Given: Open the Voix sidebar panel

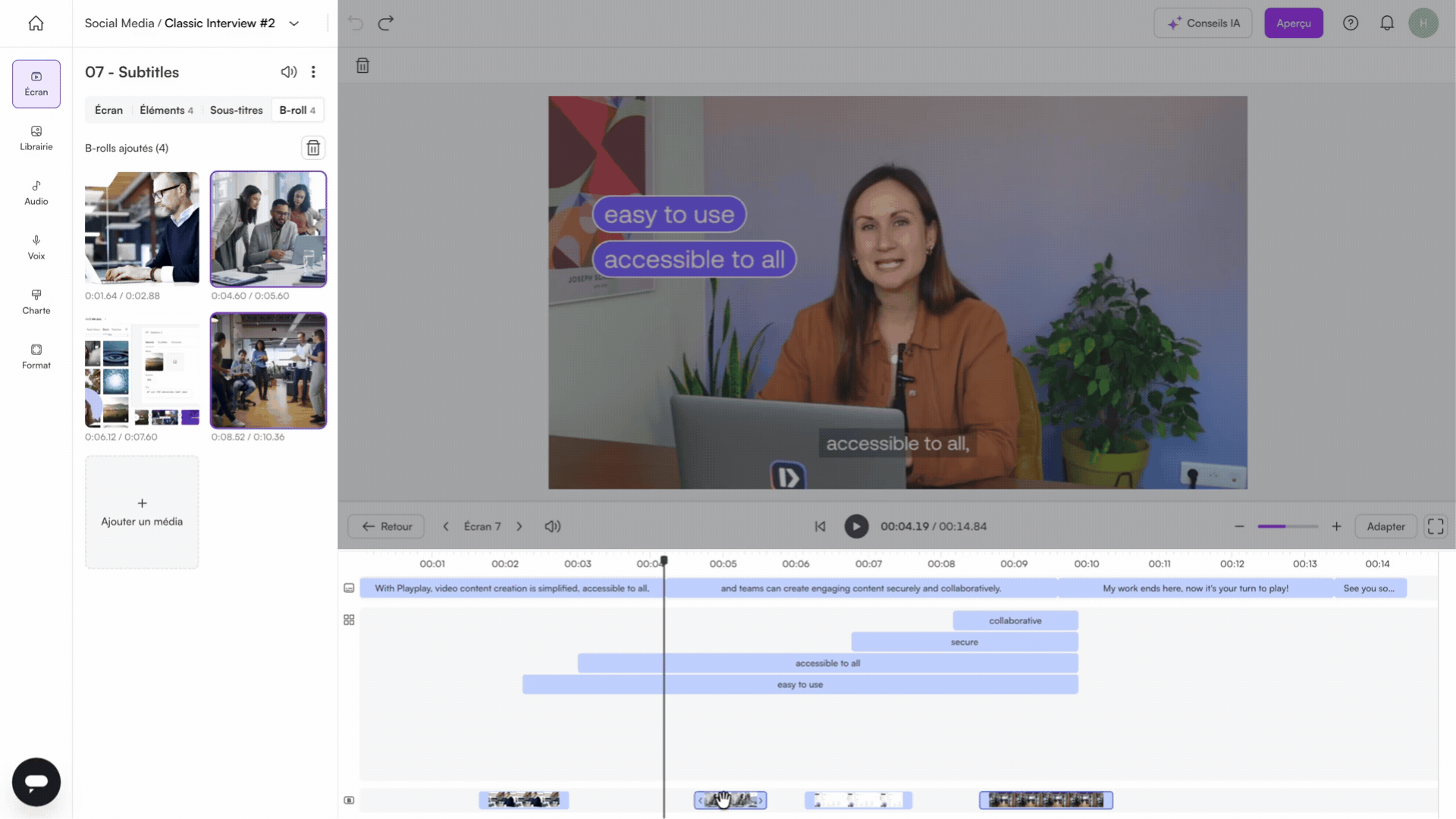Looking at the screenshot, I should (x=36, y=247).
